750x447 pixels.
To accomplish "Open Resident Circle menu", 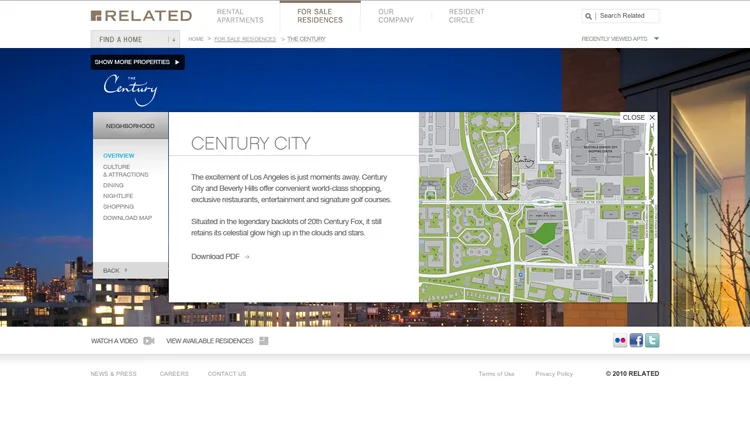I will coord(466,16).
